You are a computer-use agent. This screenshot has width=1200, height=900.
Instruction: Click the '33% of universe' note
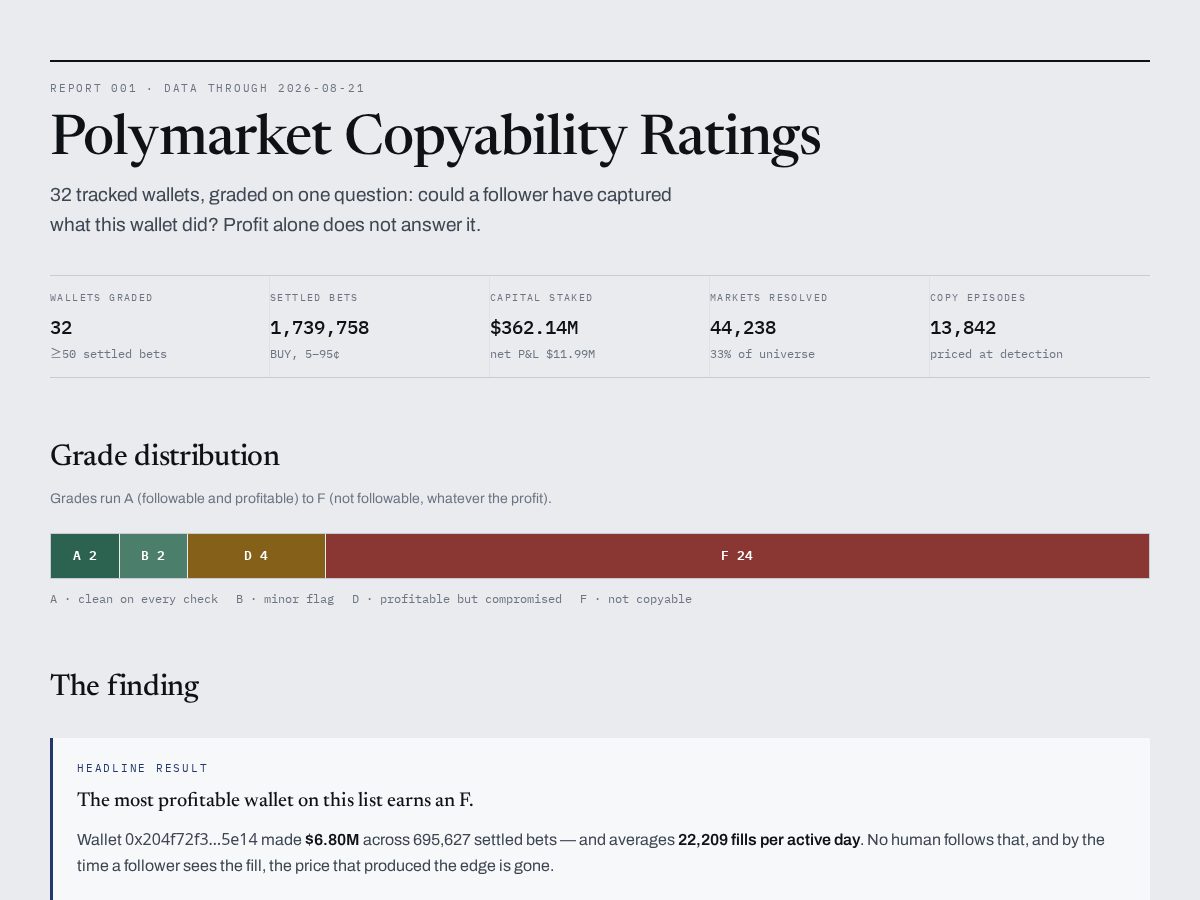pyautogui.click(x=762, y=354)
